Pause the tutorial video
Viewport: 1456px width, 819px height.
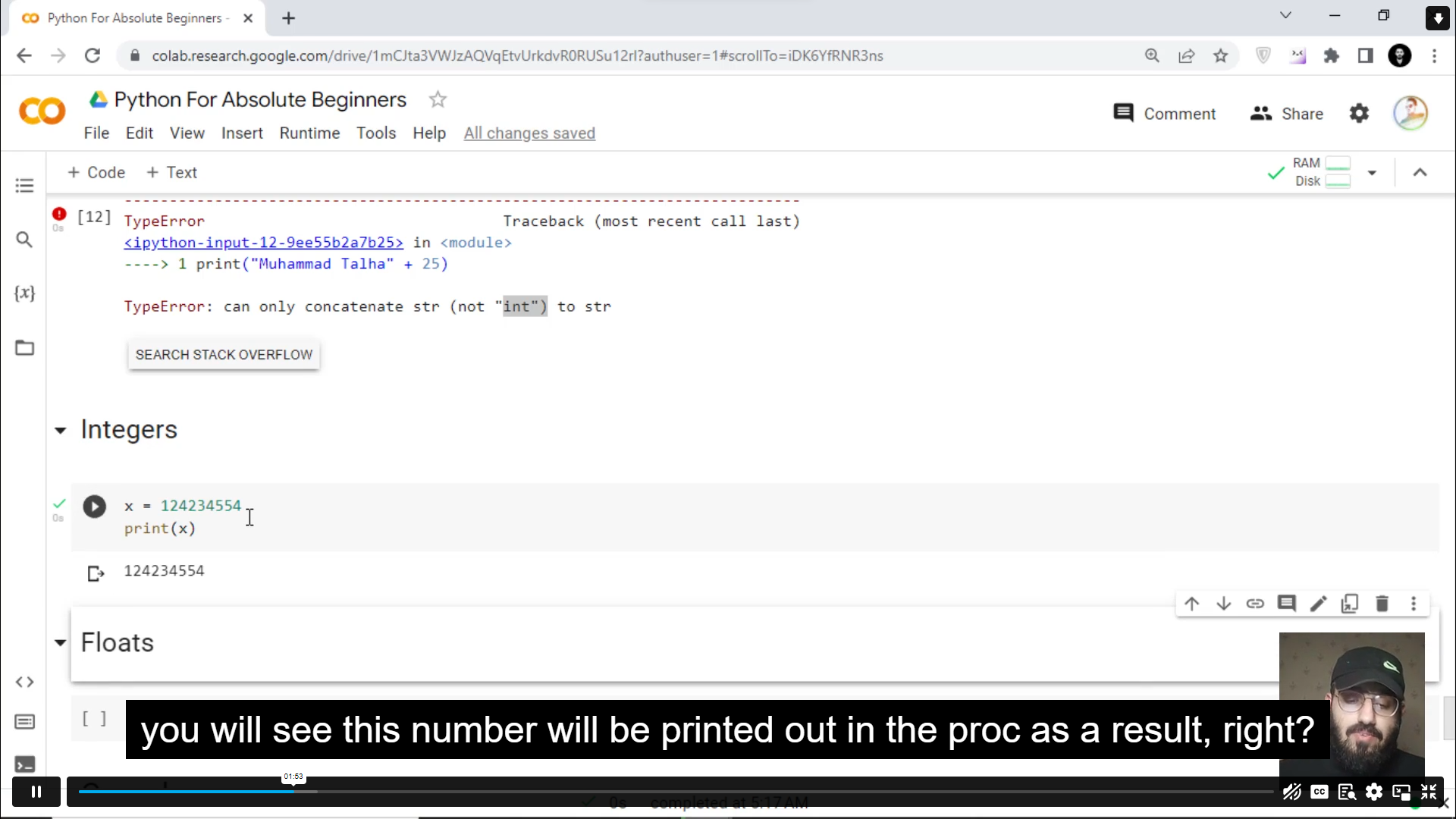pos(36,791)
